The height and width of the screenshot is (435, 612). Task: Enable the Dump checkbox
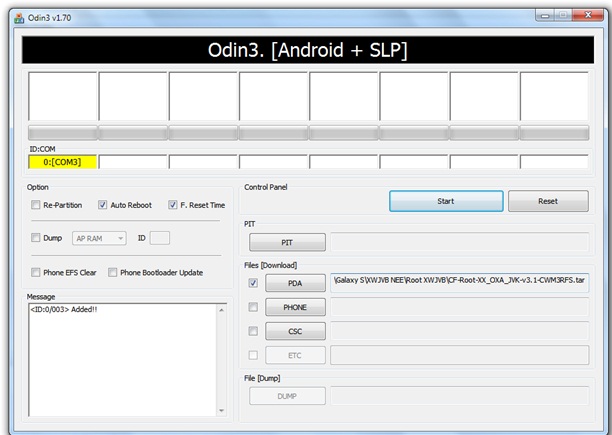click(x=36, y=238)
